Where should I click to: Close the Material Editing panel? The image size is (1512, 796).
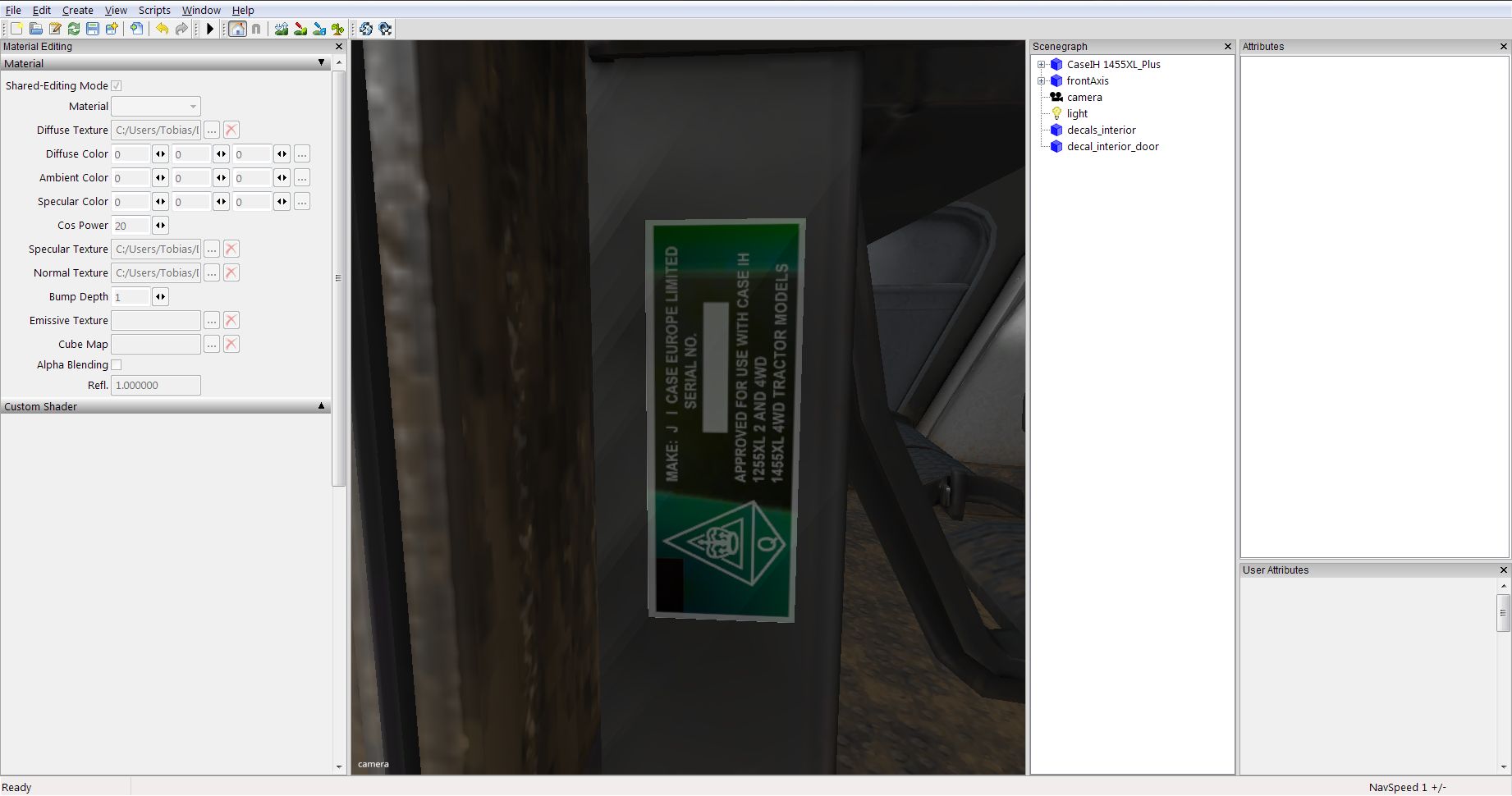pyautogui.click(x=339, y=47)
